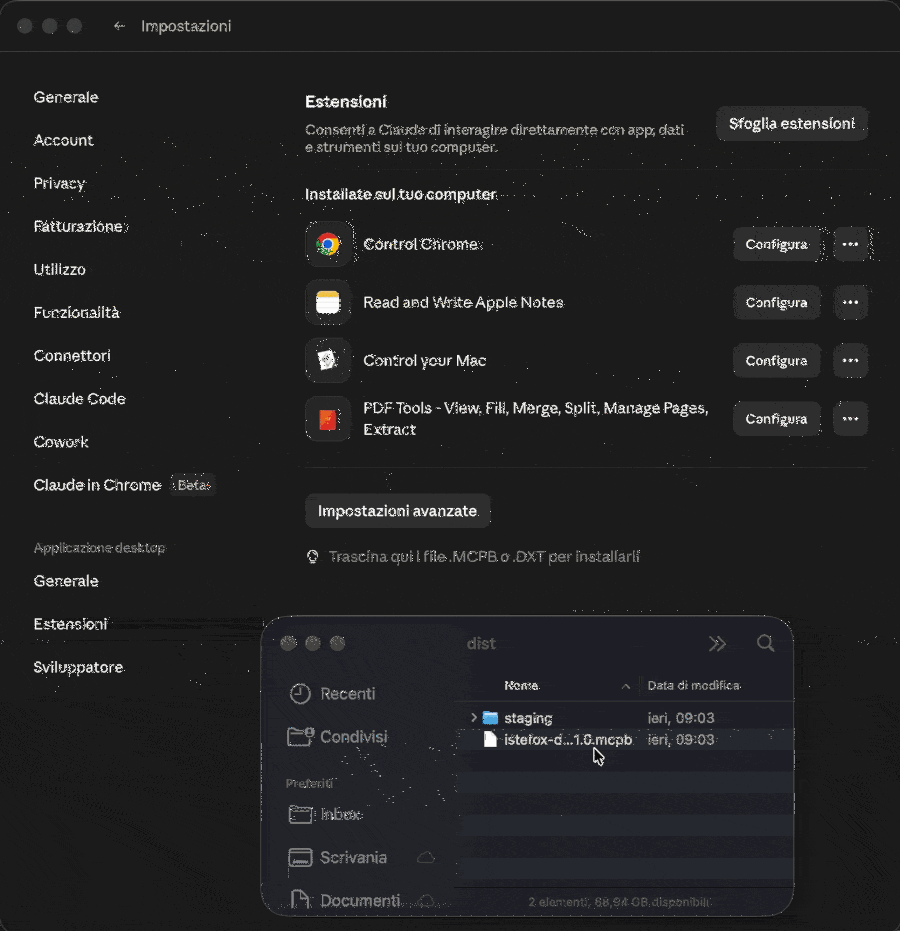Select Inbox in Finder sidebar
This screenshot has width=900, height=931.
coord(341,814)
